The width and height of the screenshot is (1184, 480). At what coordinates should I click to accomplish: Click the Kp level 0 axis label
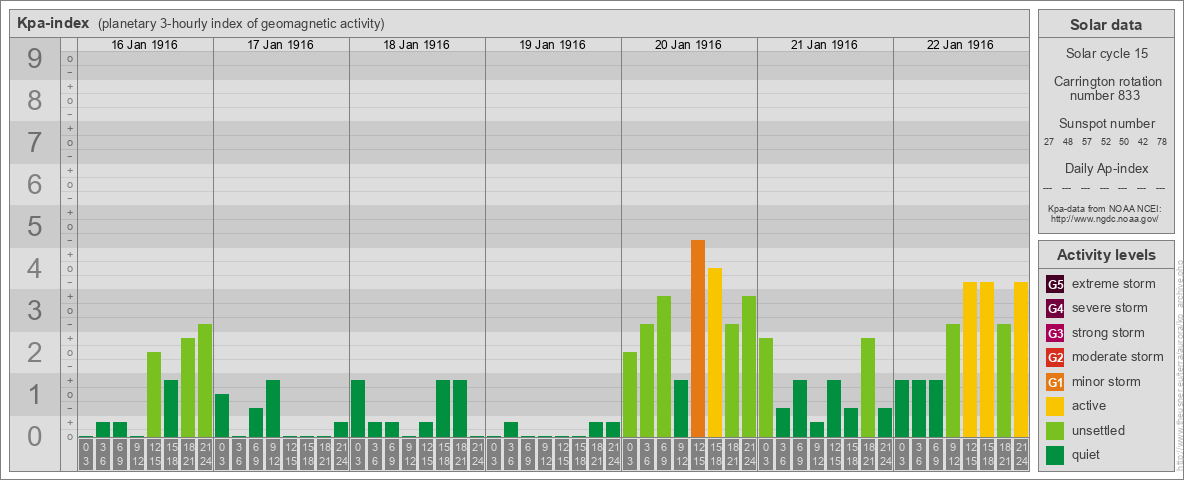click(35, 437)
